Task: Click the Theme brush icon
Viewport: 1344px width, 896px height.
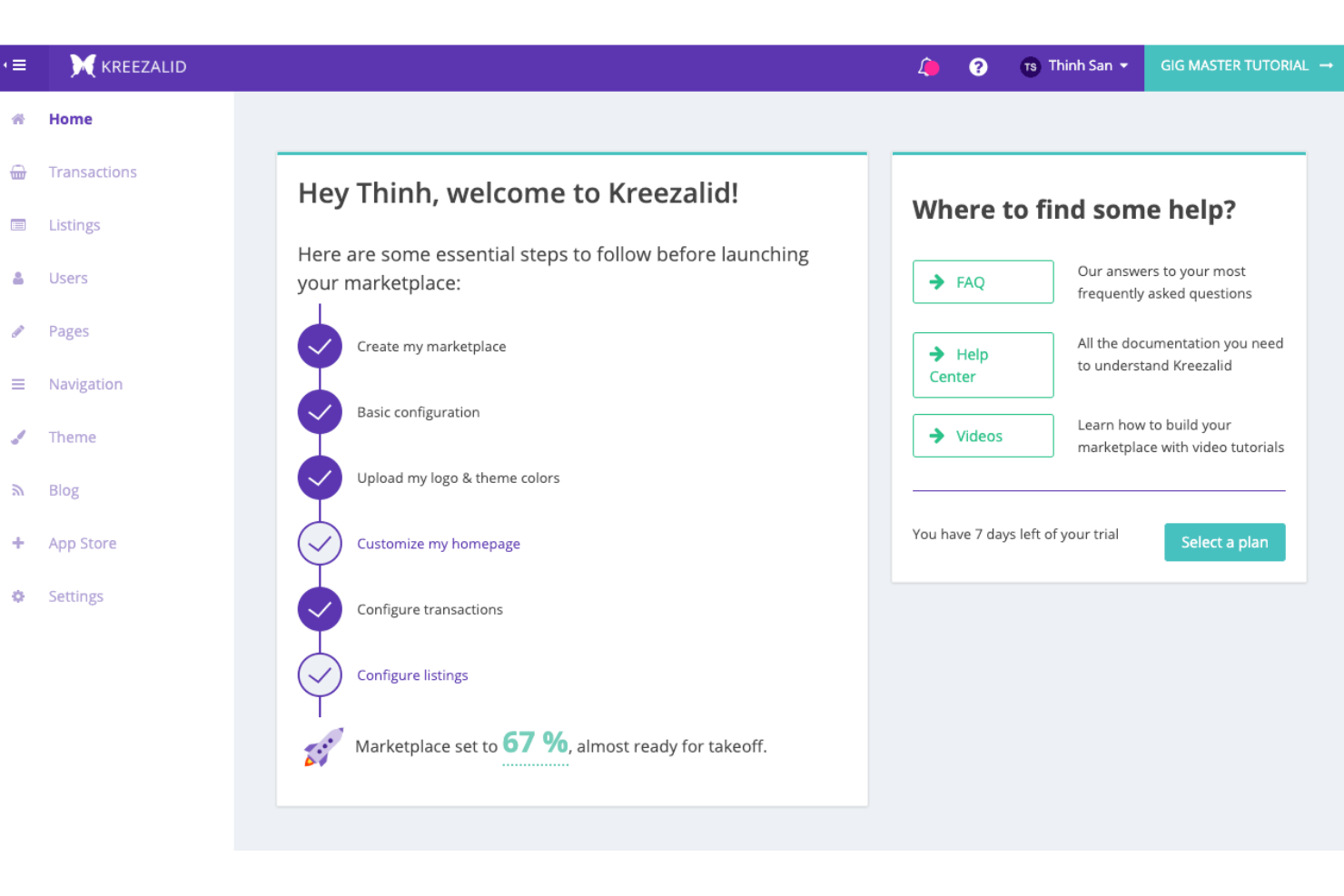Action: (x=18, y=437)
